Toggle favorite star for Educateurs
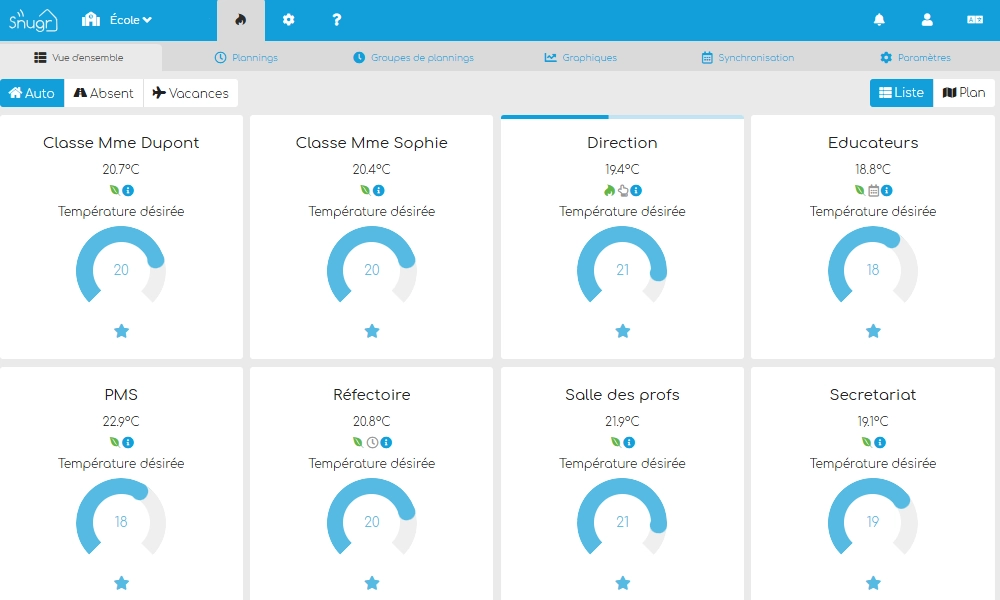The width and height of the screenshot is (1000, 600). click(x=873, y=331)
